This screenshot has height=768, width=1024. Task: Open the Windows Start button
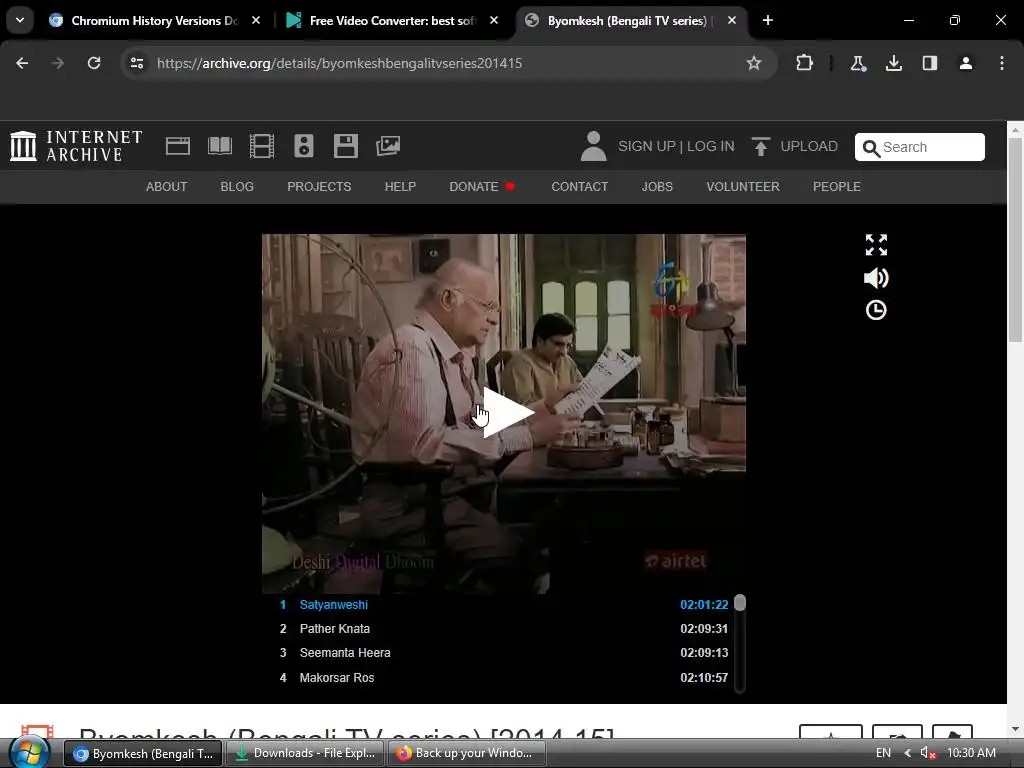point(29,753)
